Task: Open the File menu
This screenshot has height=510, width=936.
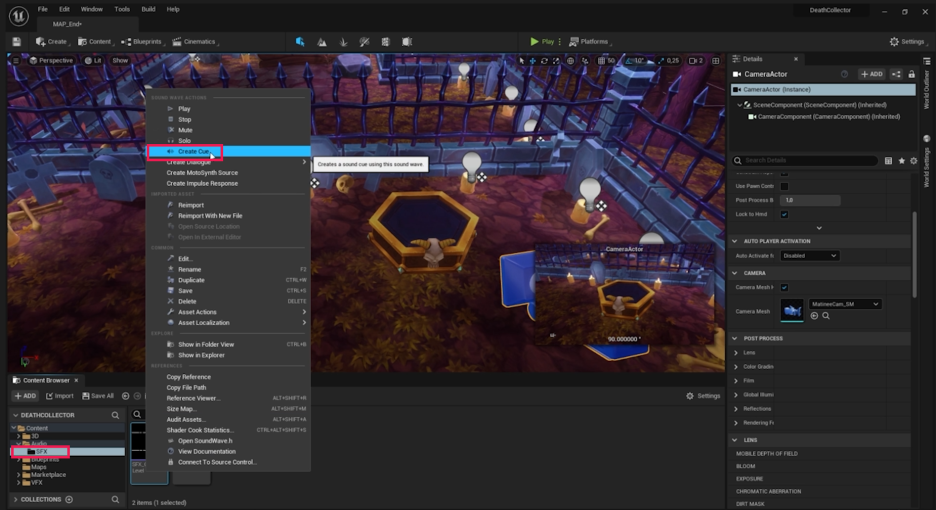Action: click(x=43, y=9)
